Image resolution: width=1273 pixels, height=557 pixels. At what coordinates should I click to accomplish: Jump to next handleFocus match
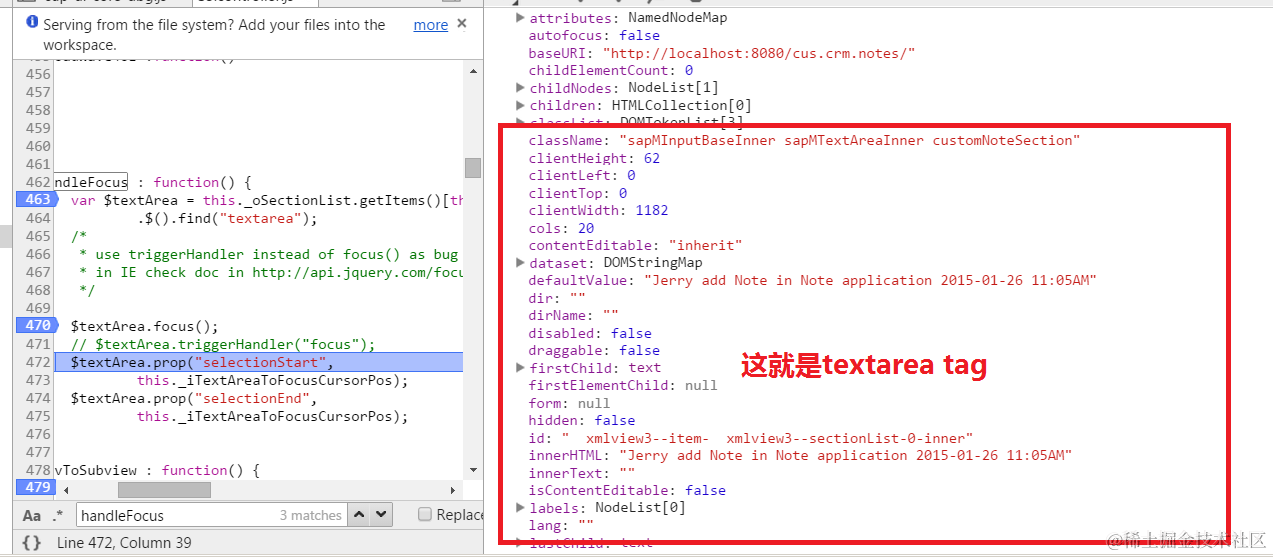(x=381, y=515)
